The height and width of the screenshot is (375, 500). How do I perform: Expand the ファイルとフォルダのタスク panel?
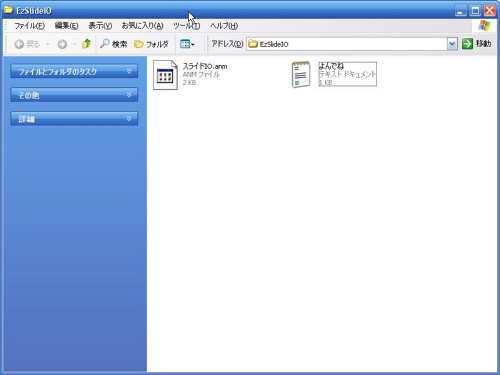74,71
